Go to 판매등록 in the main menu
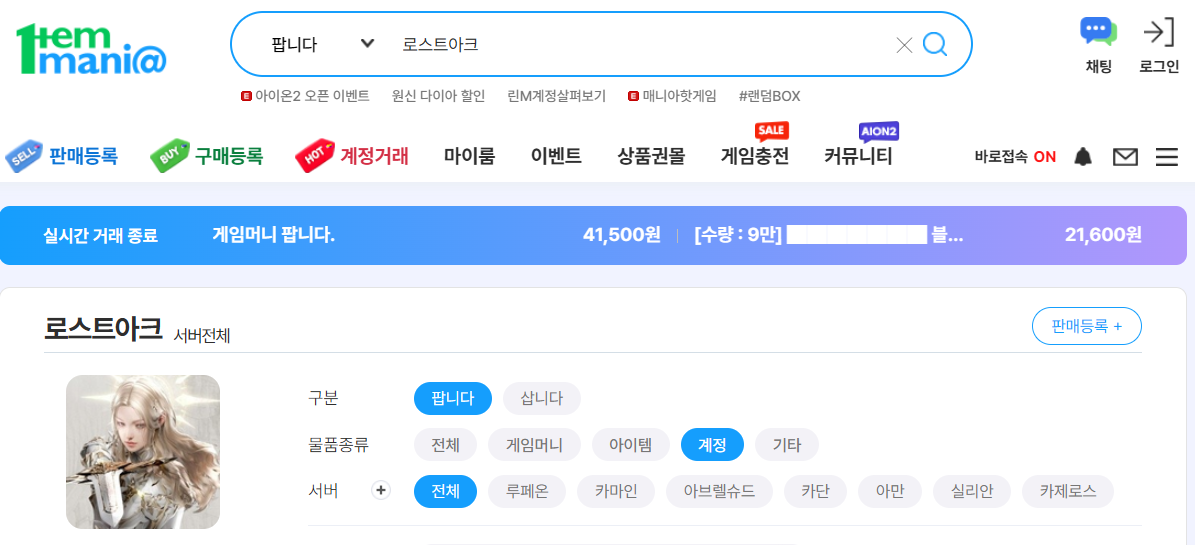 point(62,156)
